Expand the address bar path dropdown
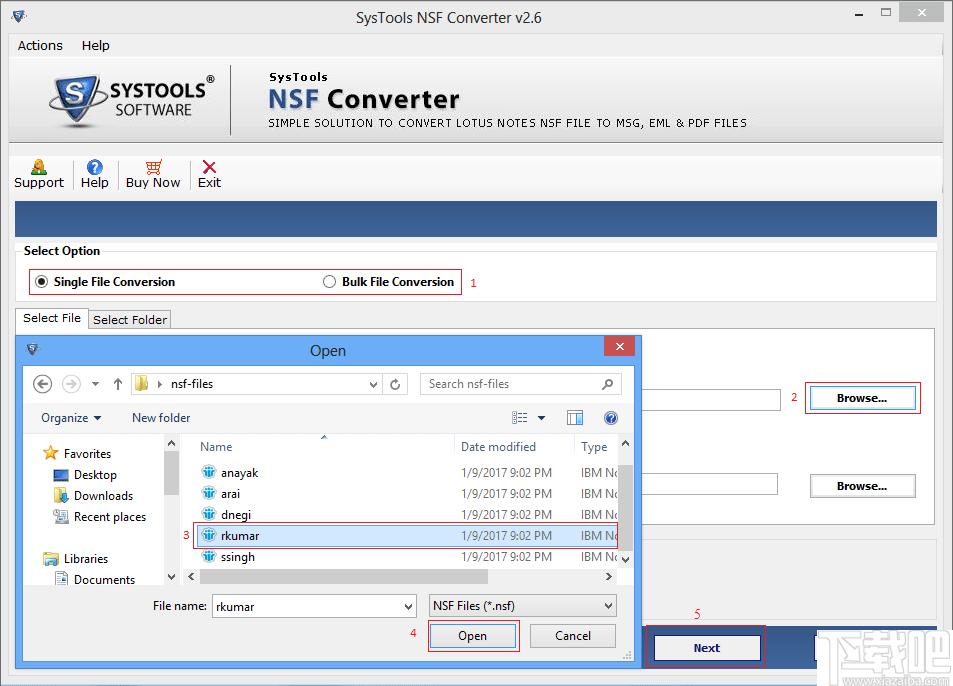The height and width of the screenshot is (686, 953). 373,384
